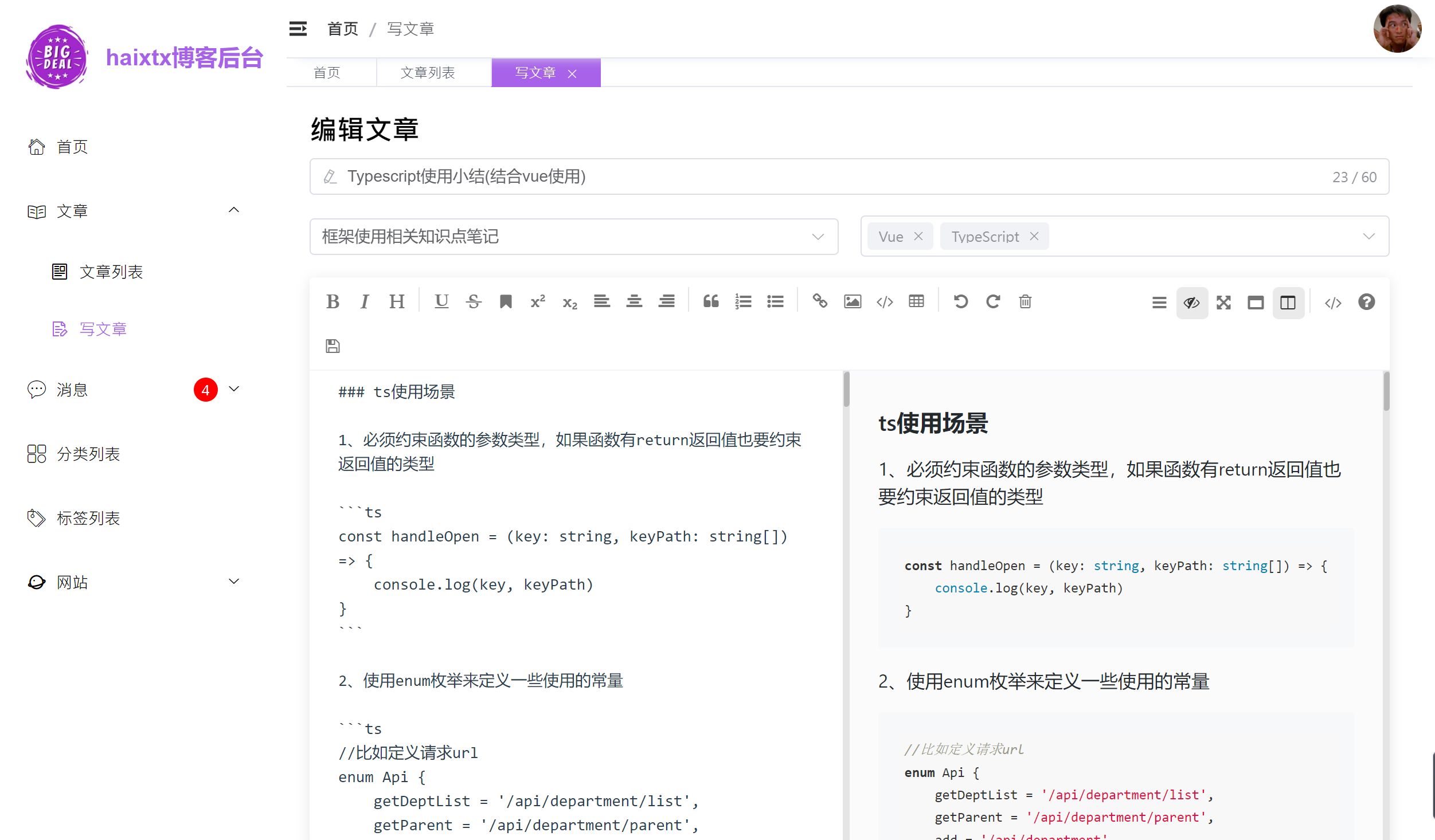Insert a block quote

pyautogui.click(x=711, y=301)
